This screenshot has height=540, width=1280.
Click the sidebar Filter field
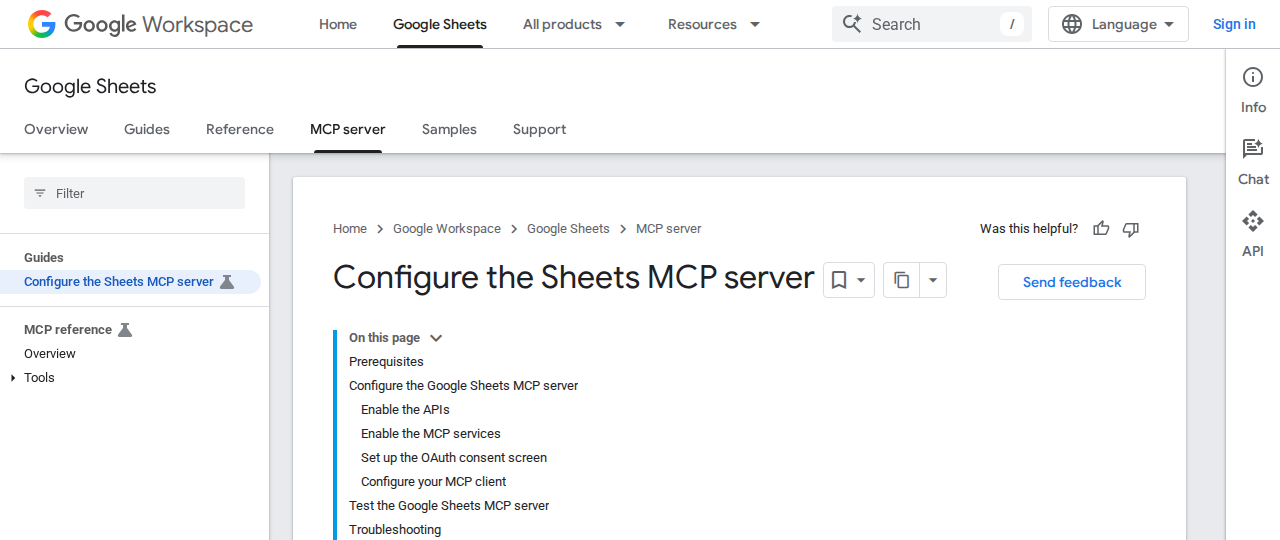(x=134, y=193)
